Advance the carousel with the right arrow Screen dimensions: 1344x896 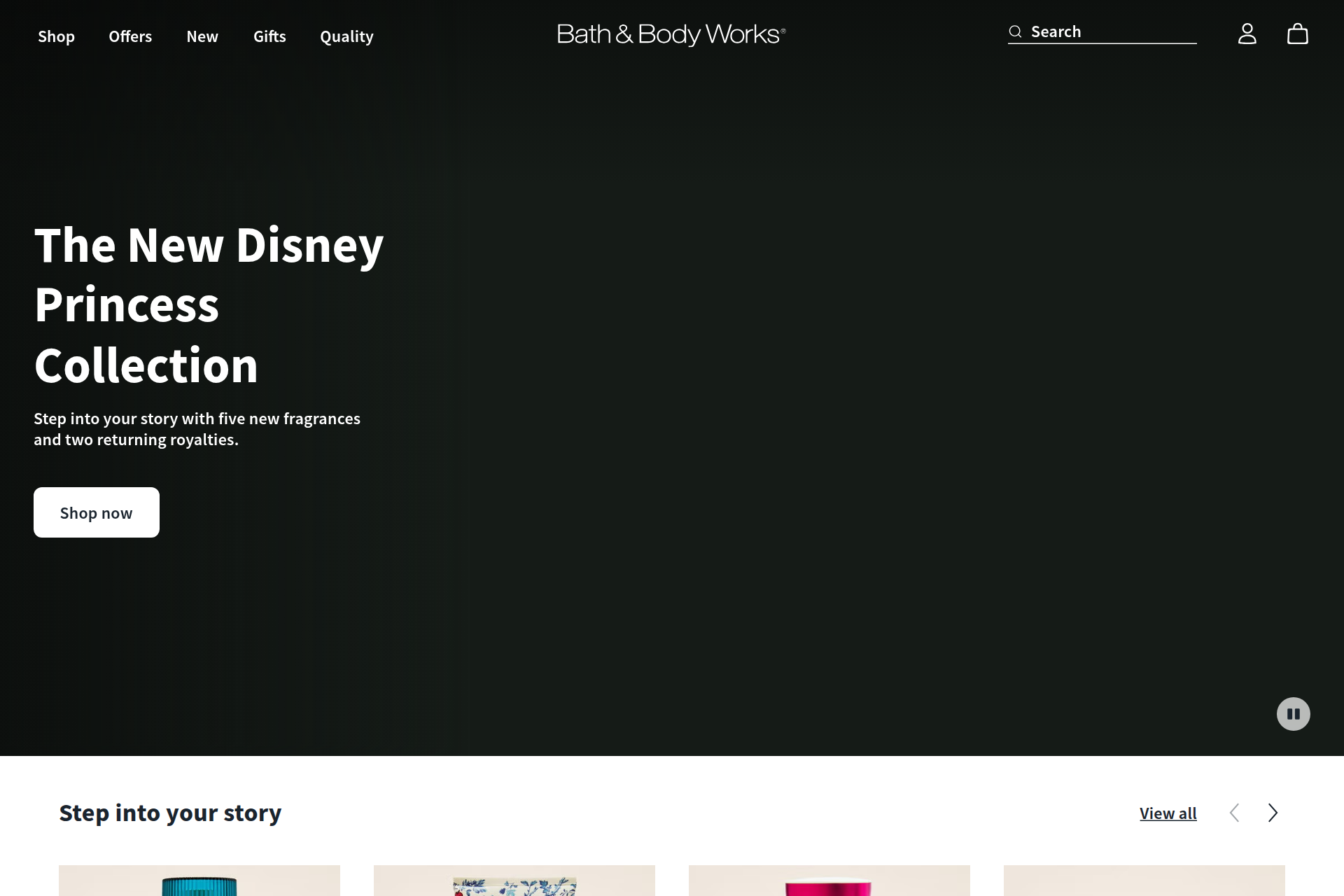pos(1272,813)
